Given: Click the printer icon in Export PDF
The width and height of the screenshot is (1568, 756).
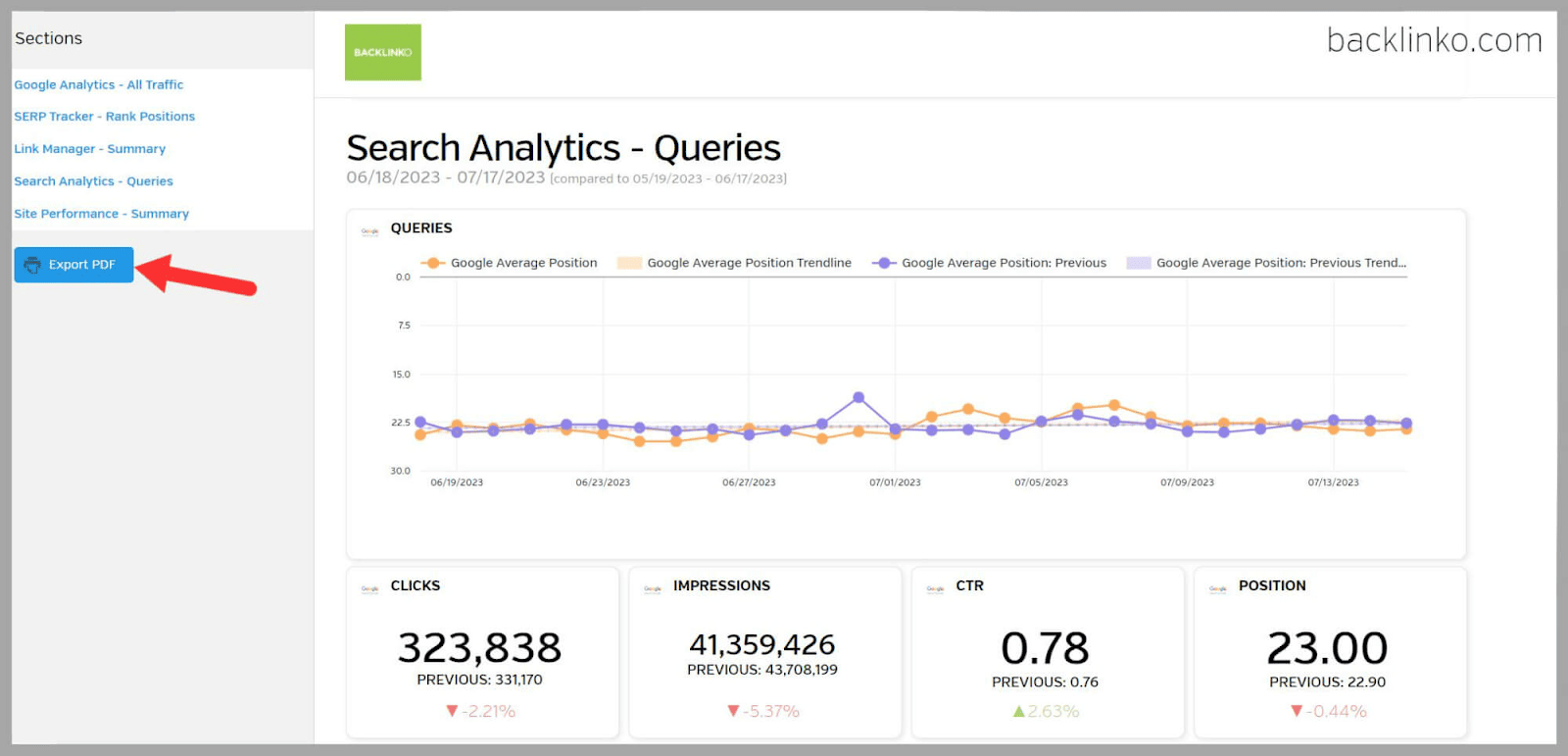Looking at the screenshot, I should point(32,265).
